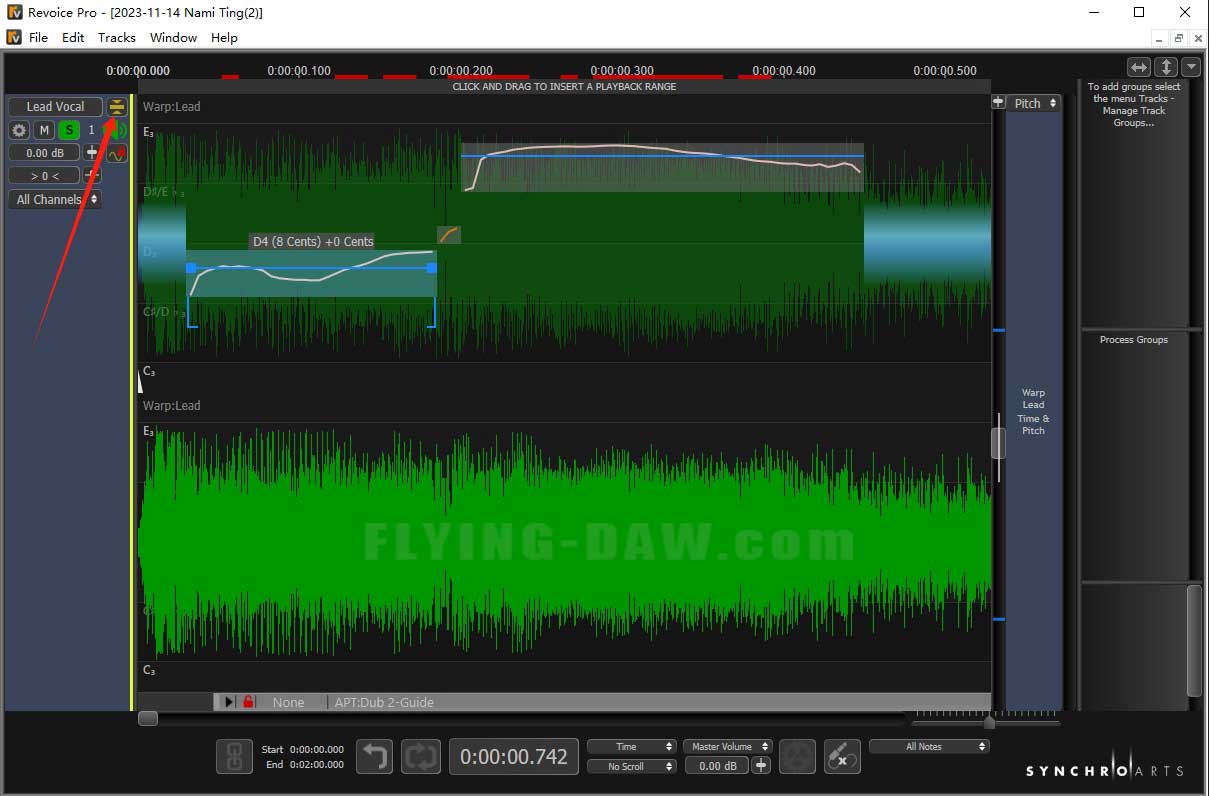Click the 0.00 dB track volume field
The height and width of the screenshot is (796, 1209).
pyautogui.click(x=44, y=153)
